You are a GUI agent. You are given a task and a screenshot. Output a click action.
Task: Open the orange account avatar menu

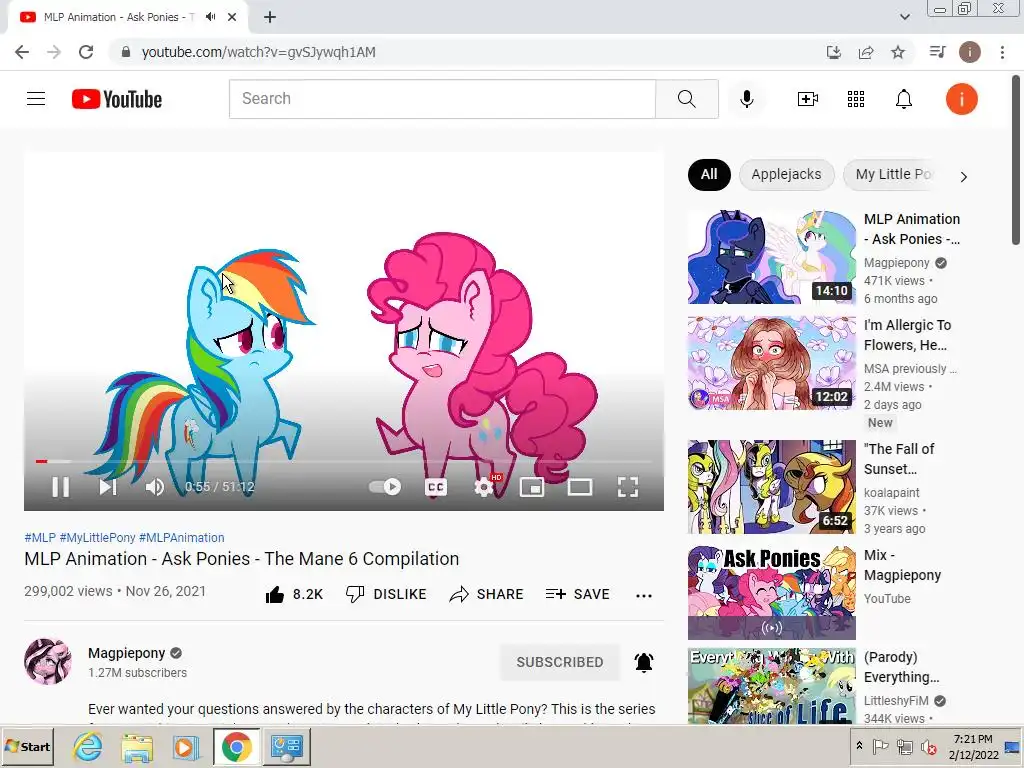pos(961,99)
